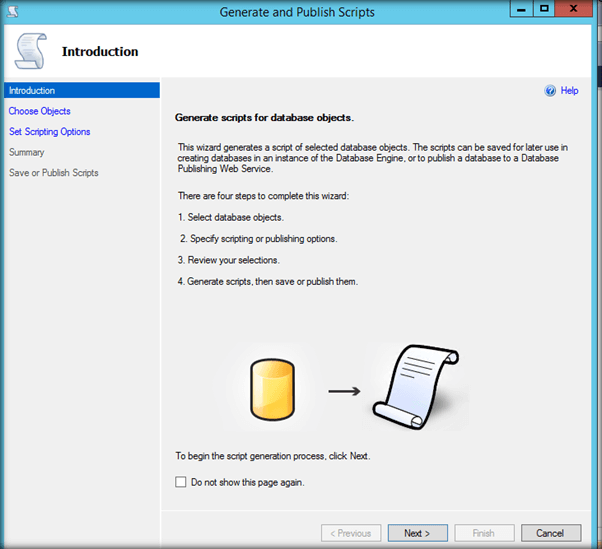Viewport: 602px width, 549px height.
Task: Click the Cancel button
Action: [551, 533]
